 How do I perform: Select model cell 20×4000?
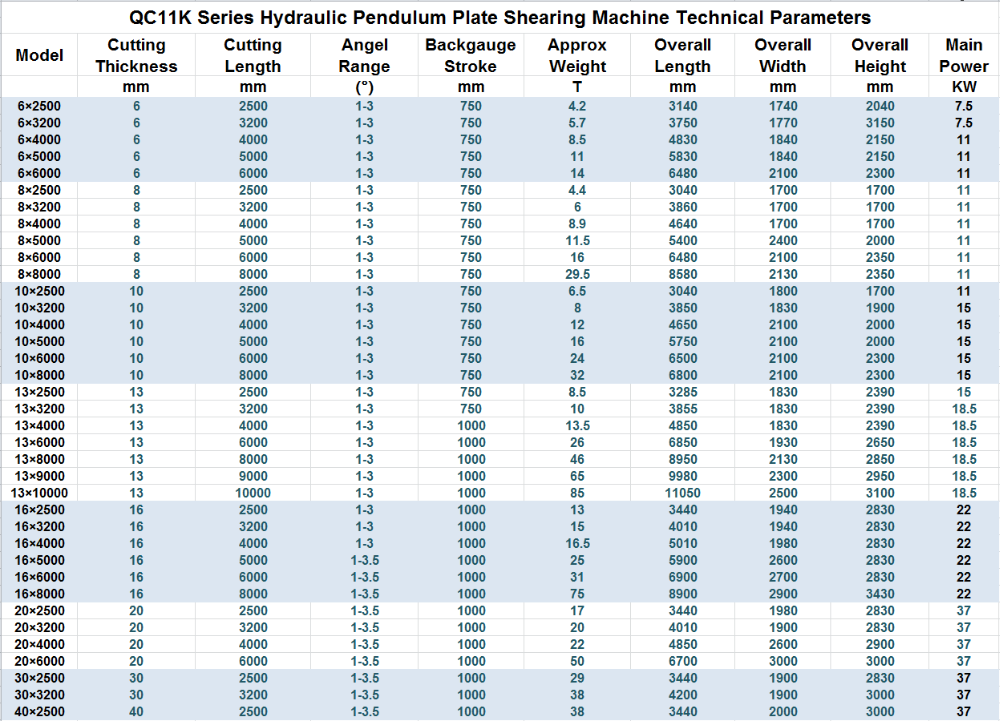39,645
